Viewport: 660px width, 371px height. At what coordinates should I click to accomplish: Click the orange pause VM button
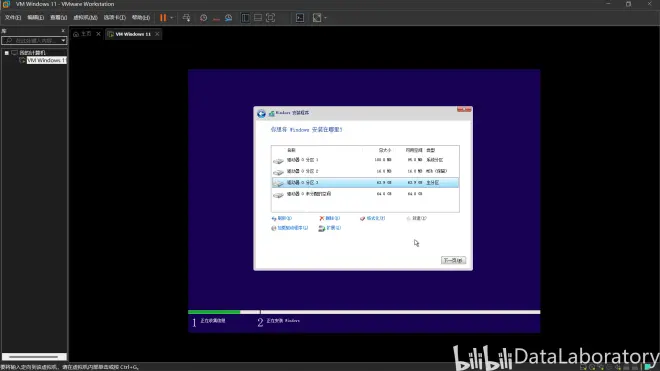[x=163, y=18]
